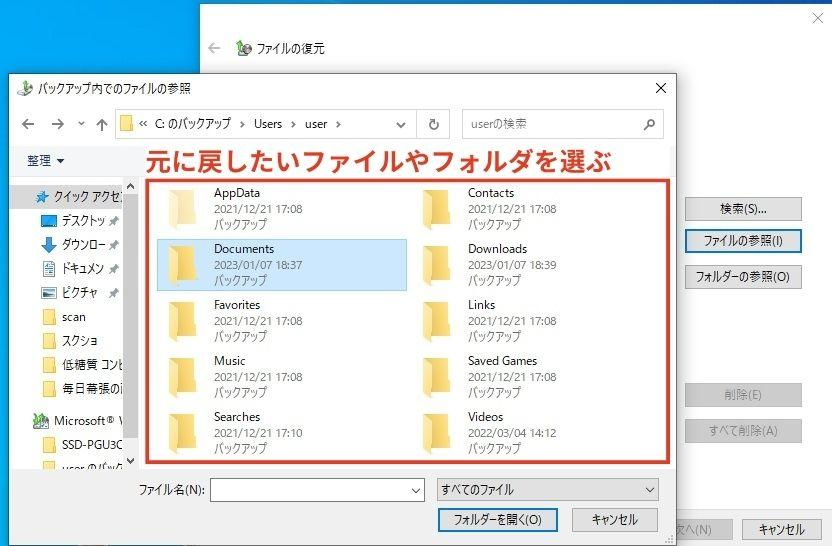The height and width of the screenshot is (546, 832).
Task: Select the Documents folder
Action: (282, 265)
